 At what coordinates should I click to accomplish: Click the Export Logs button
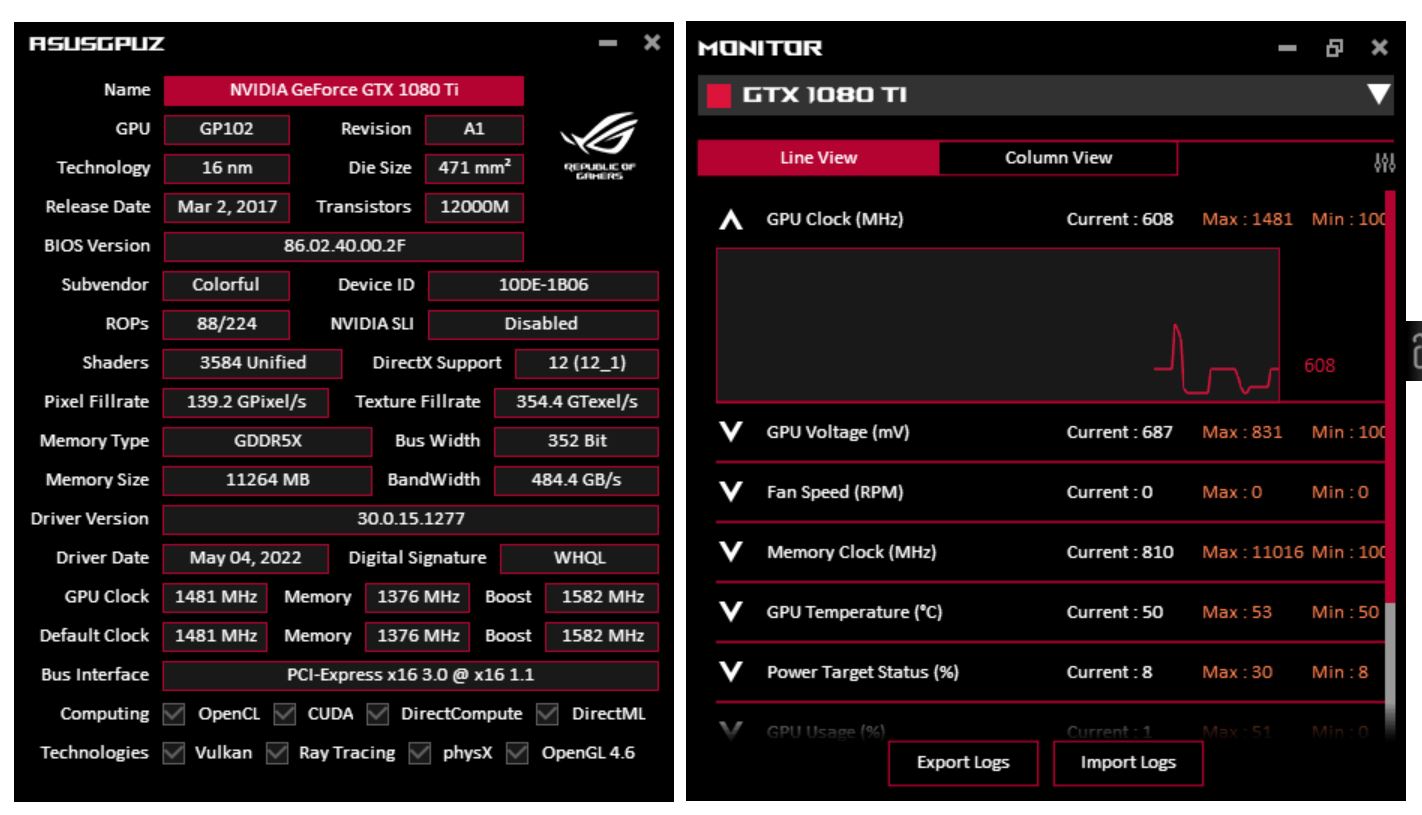(x=964, y=764)
